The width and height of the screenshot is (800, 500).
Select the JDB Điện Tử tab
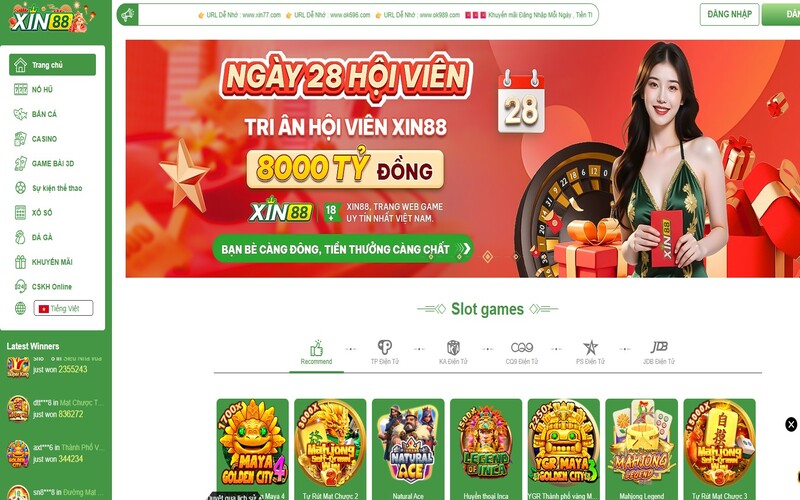[659, 353]
